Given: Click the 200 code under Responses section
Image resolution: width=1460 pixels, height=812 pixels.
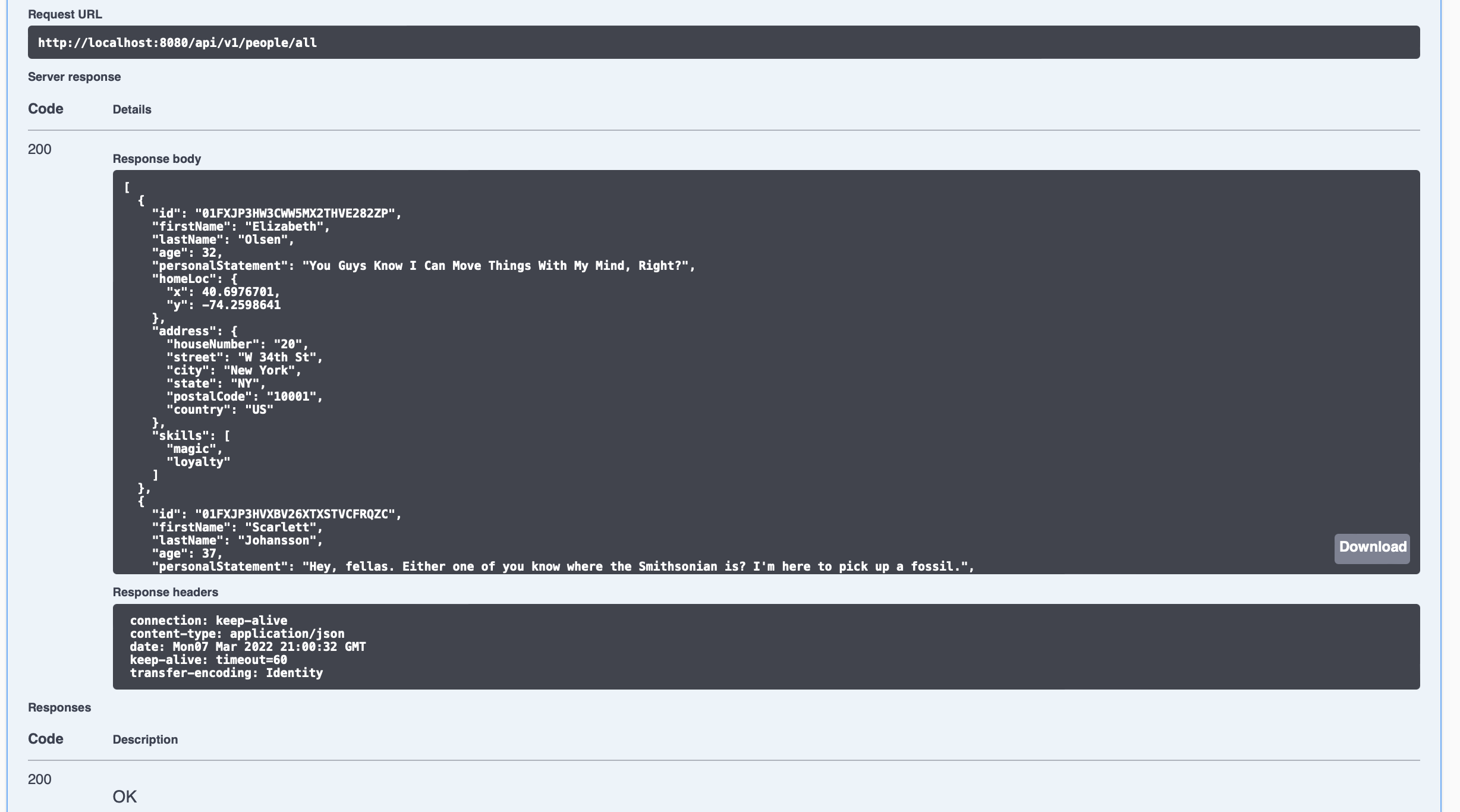Looking at the screenshot, I should 40,779.
